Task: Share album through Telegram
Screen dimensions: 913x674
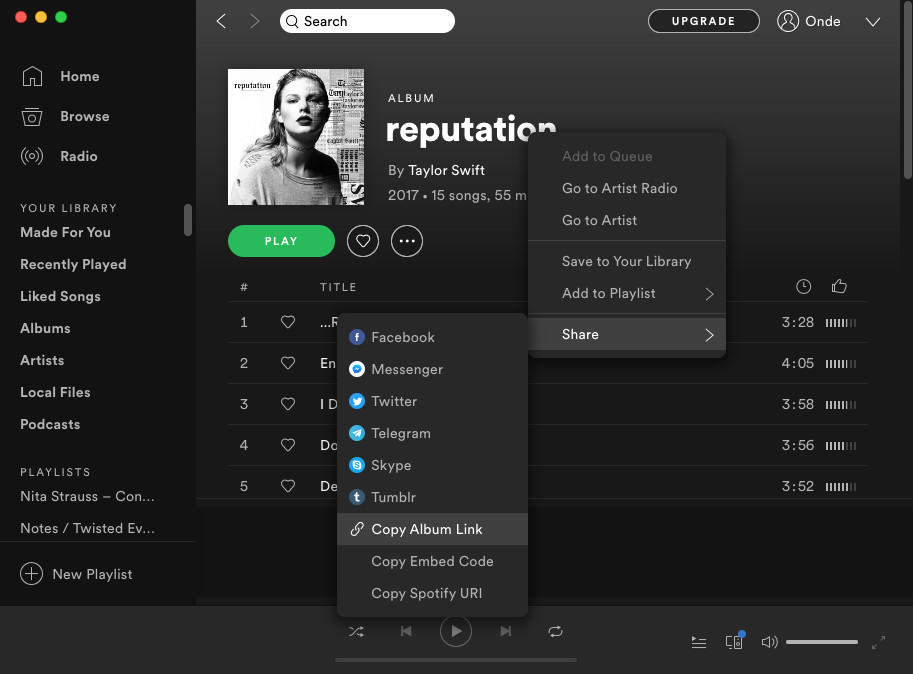Action: point(432,433)
